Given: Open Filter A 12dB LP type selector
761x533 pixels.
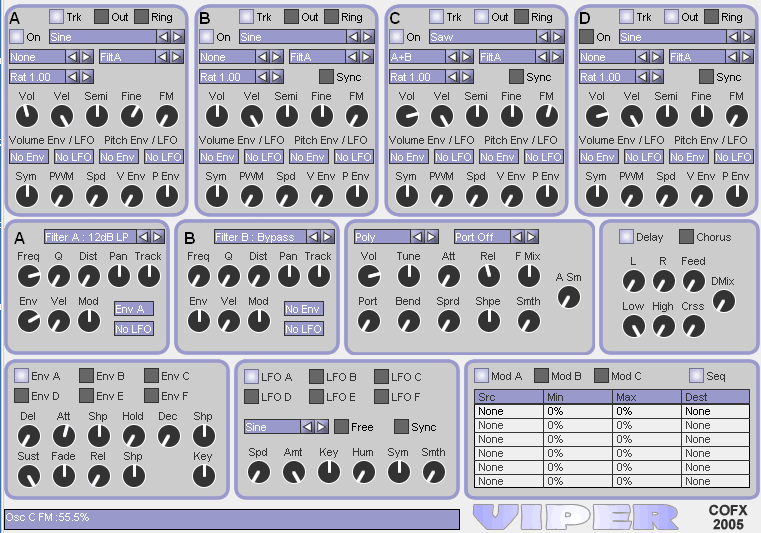Looking at the screenshot, I should point(90,237).
